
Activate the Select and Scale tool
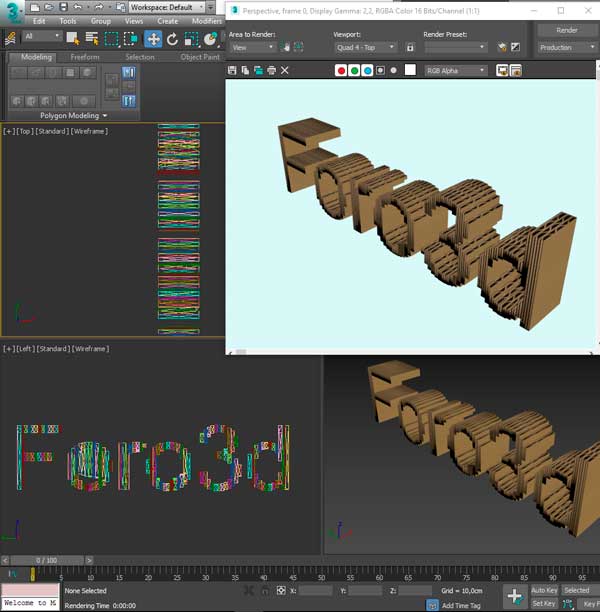191,39
